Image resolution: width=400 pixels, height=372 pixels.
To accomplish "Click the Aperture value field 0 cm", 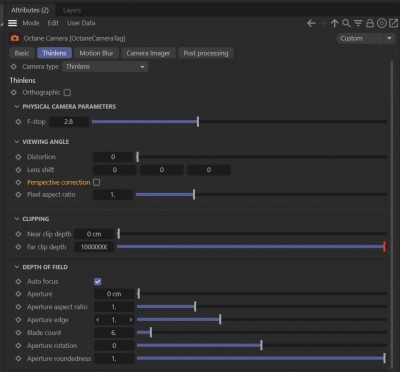I will [114, 294].
